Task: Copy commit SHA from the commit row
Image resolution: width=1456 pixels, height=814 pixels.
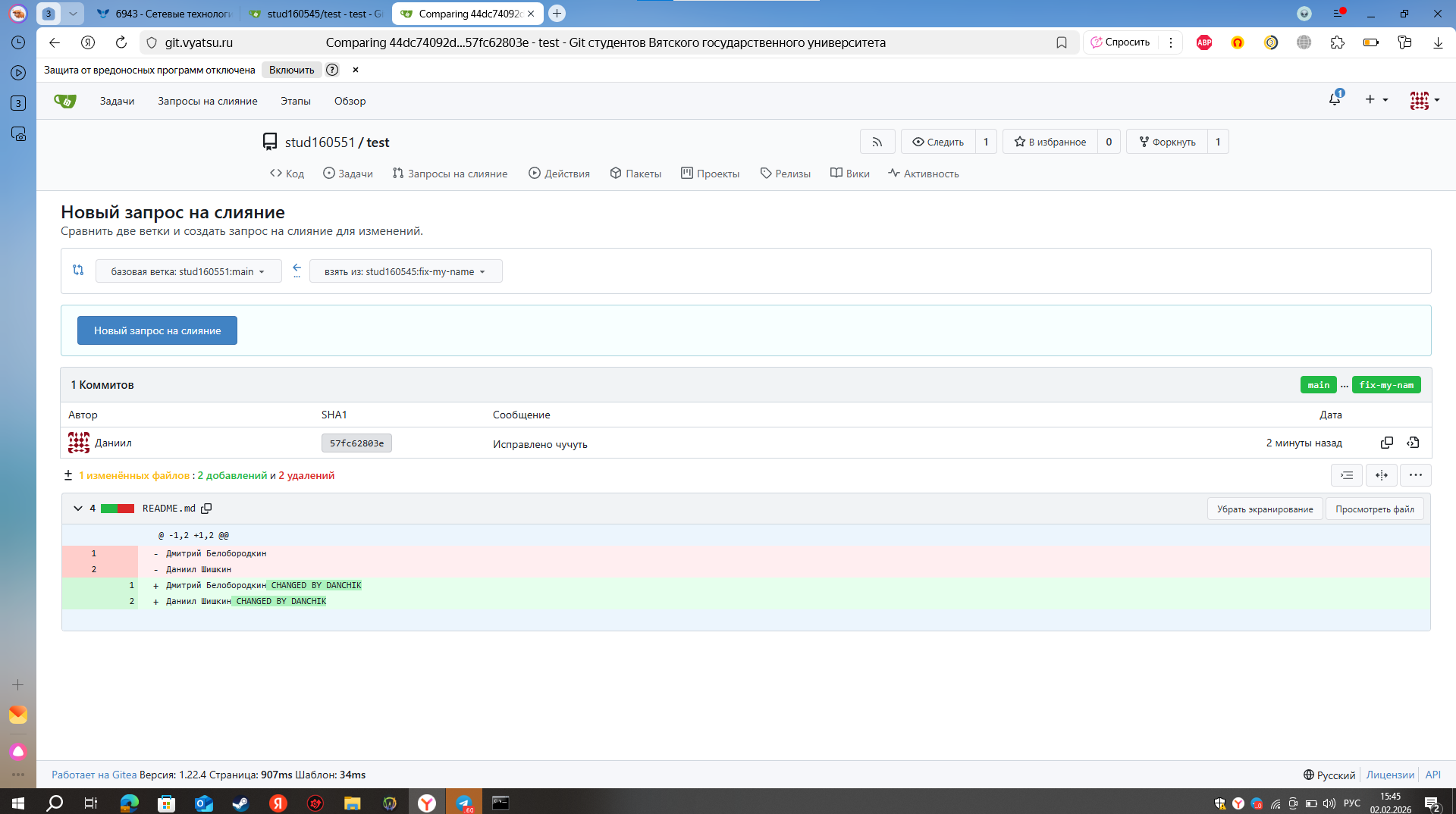Action: tap(1387, 443)
